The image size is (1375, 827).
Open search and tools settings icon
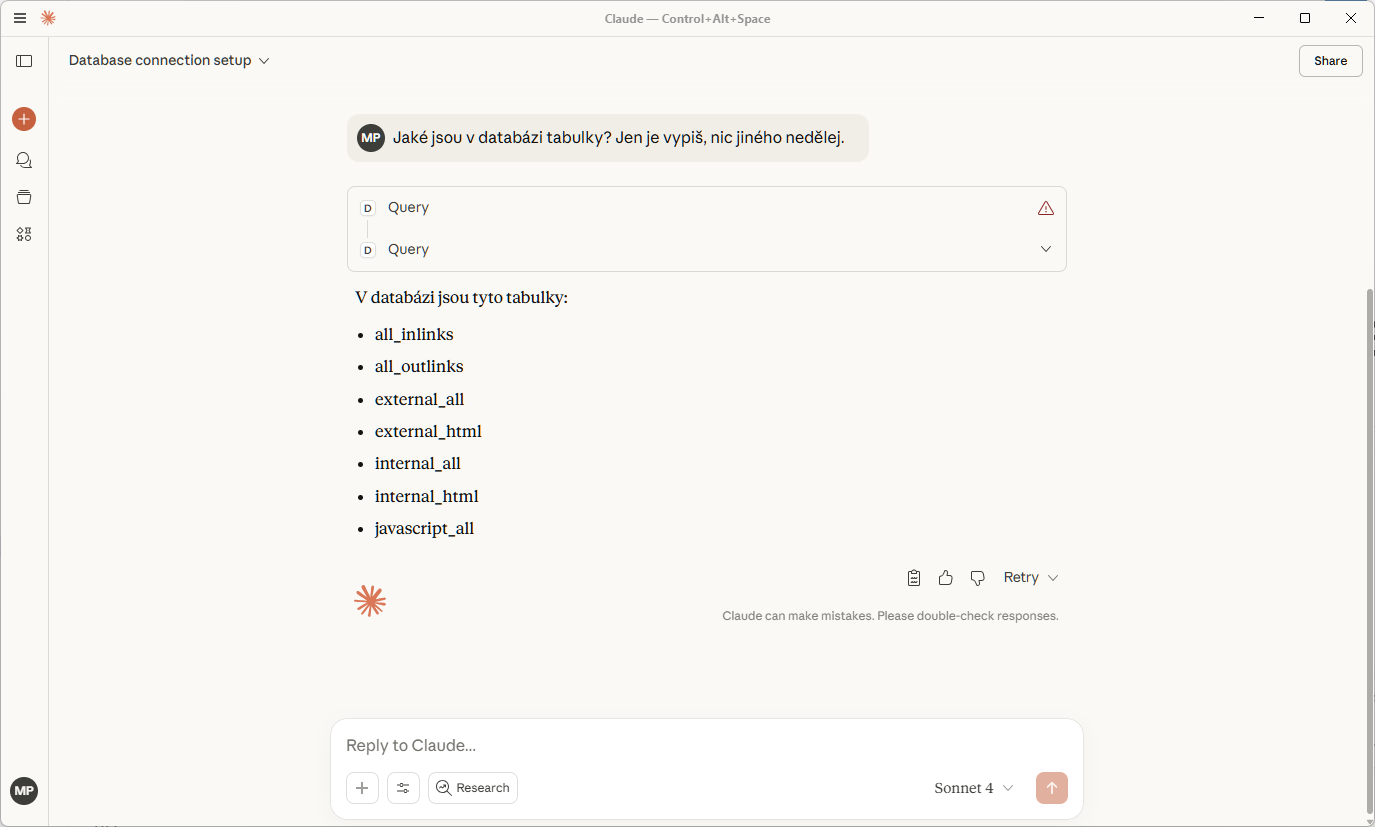(403, 788)
